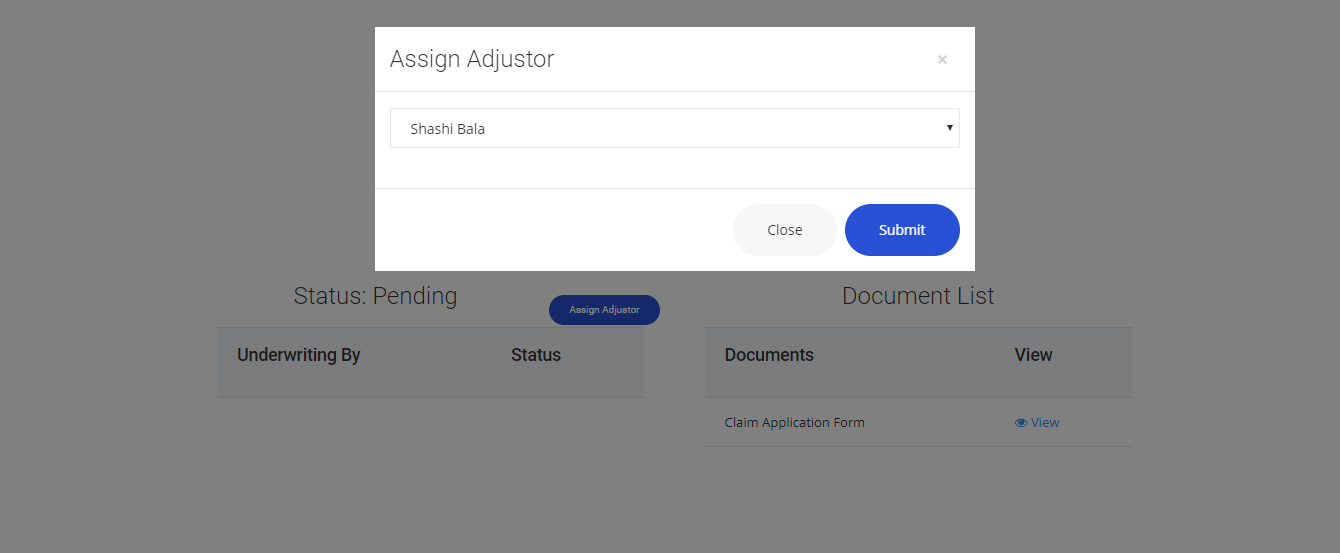
Task: Select the Shashi Bala combo box
Action: click(675, 128)
